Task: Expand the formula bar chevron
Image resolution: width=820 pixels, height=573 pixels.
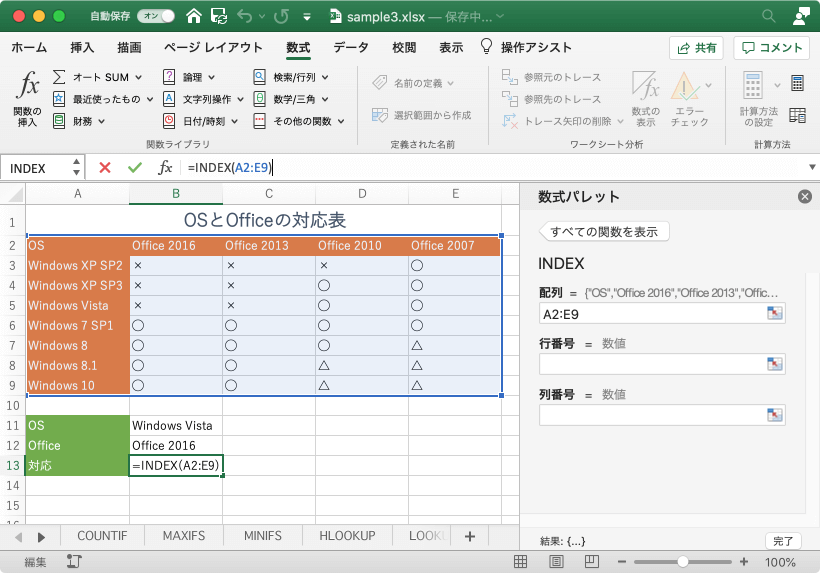Action: tap(812, 167)
